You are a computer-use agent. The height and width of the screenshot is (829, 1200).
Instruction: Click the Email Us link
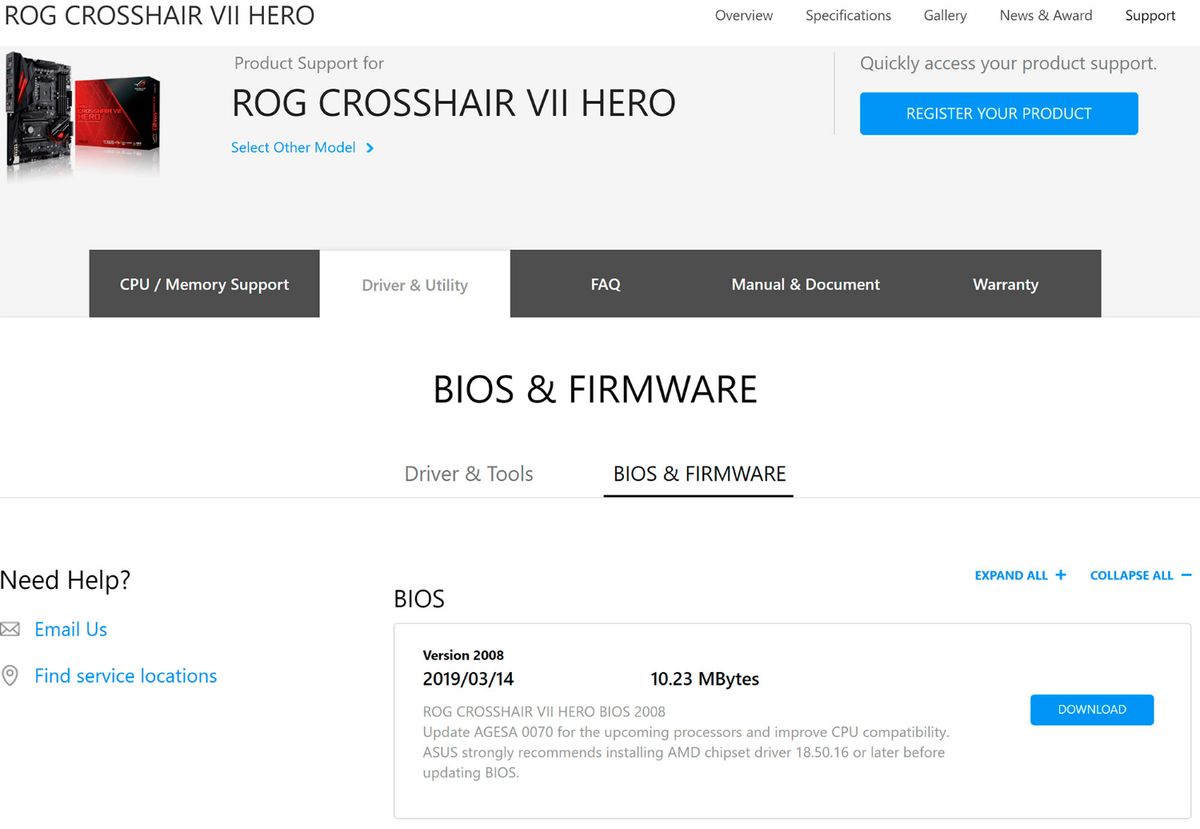(71, 630)
